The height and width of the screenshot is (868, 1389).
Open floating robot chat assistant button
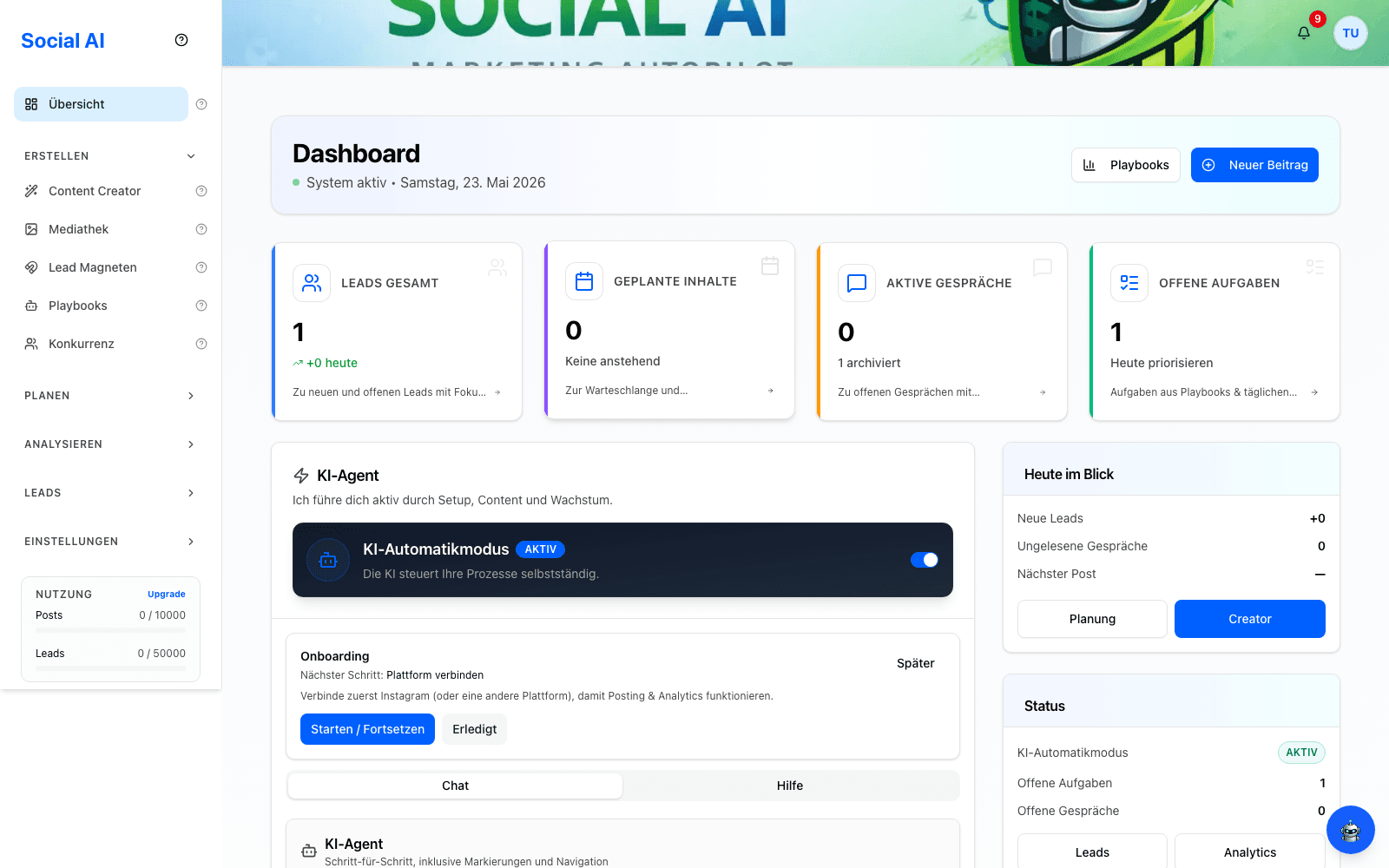1351,830
